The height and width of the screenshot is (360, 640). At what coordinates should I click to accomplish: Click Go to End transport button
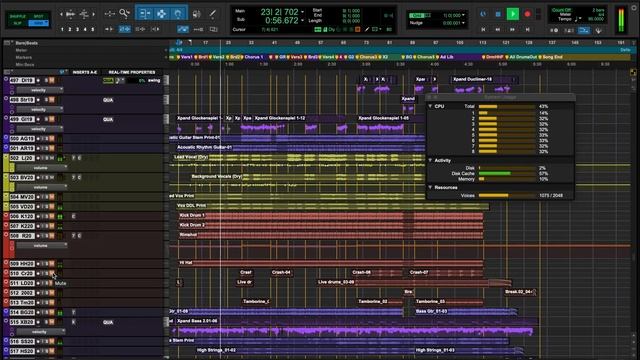click(527, 29)
